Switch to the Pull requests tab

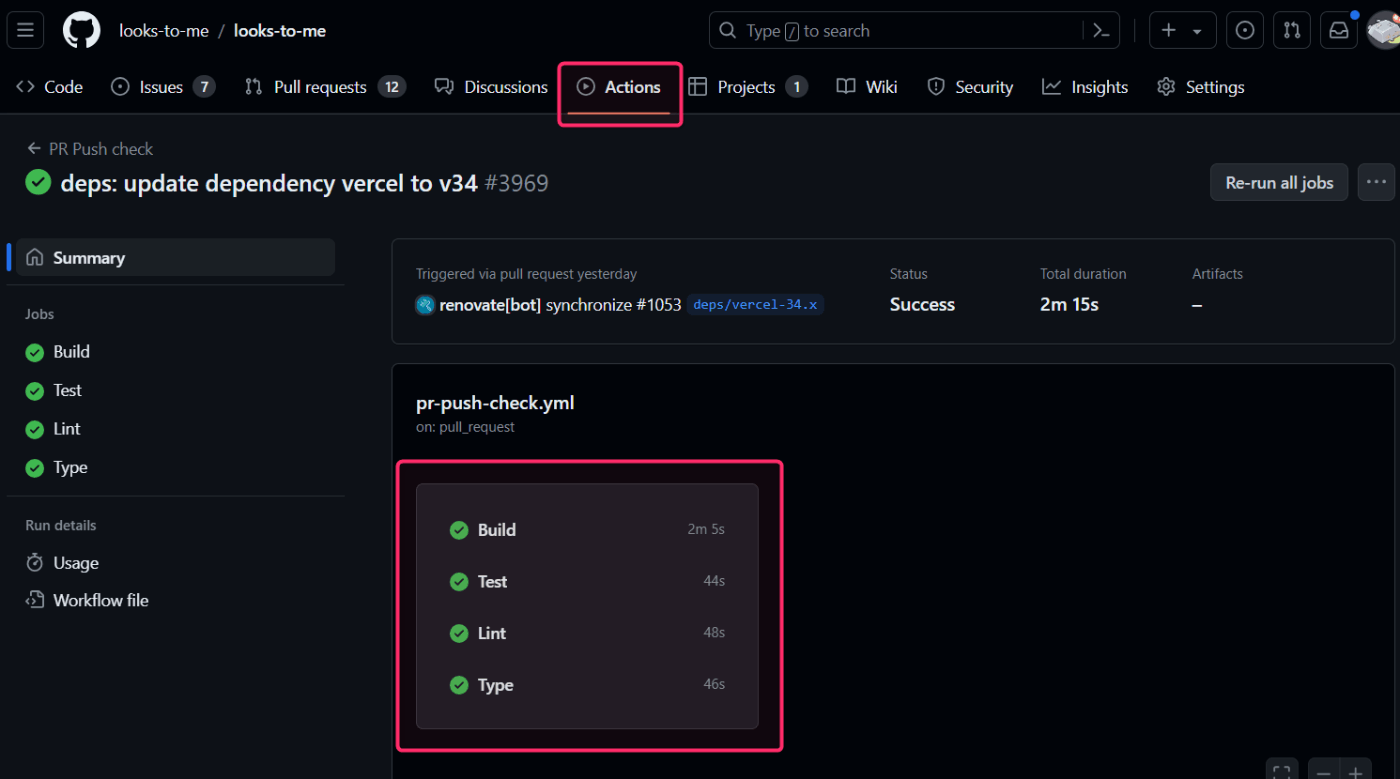pos(324,87)
